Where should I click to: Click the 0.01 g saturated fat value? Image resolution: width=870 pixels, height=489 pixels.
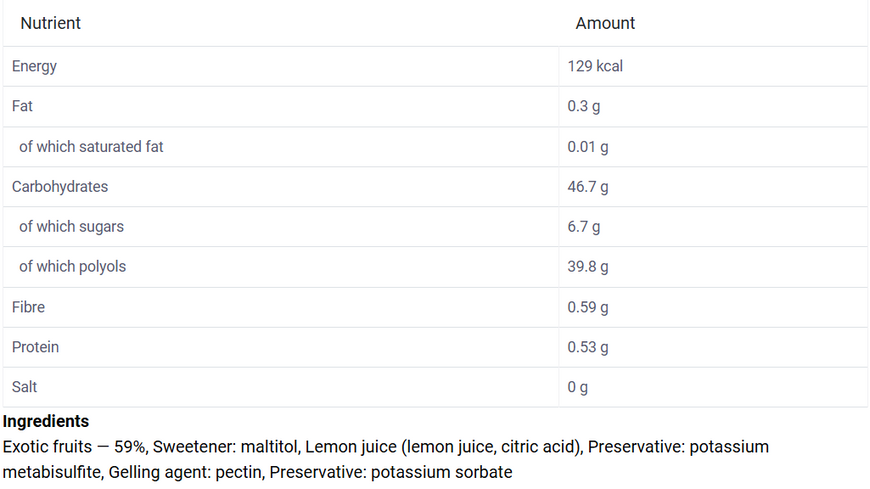(588, 147)
